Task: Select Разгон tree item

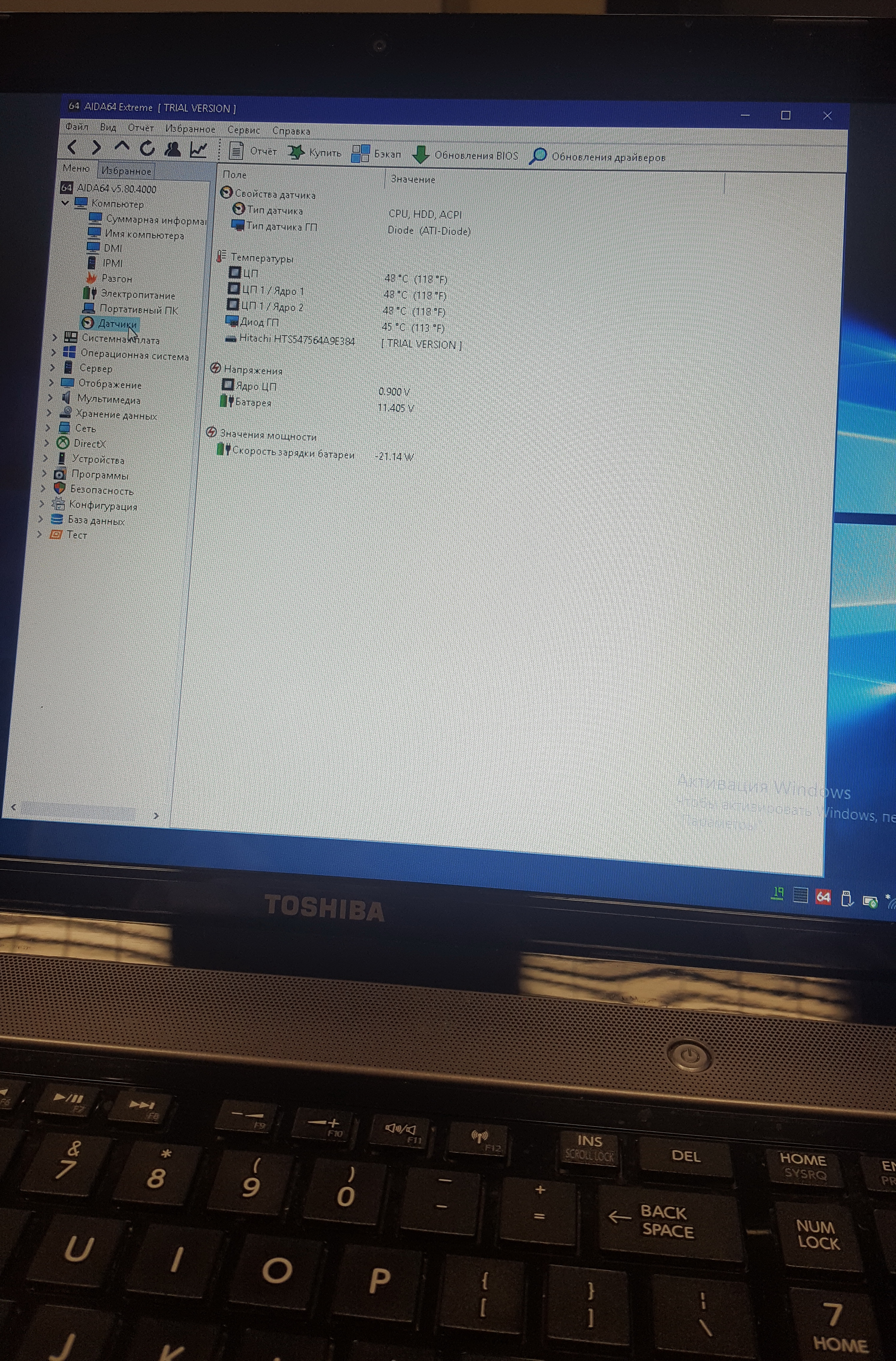Action: [109, 279]
